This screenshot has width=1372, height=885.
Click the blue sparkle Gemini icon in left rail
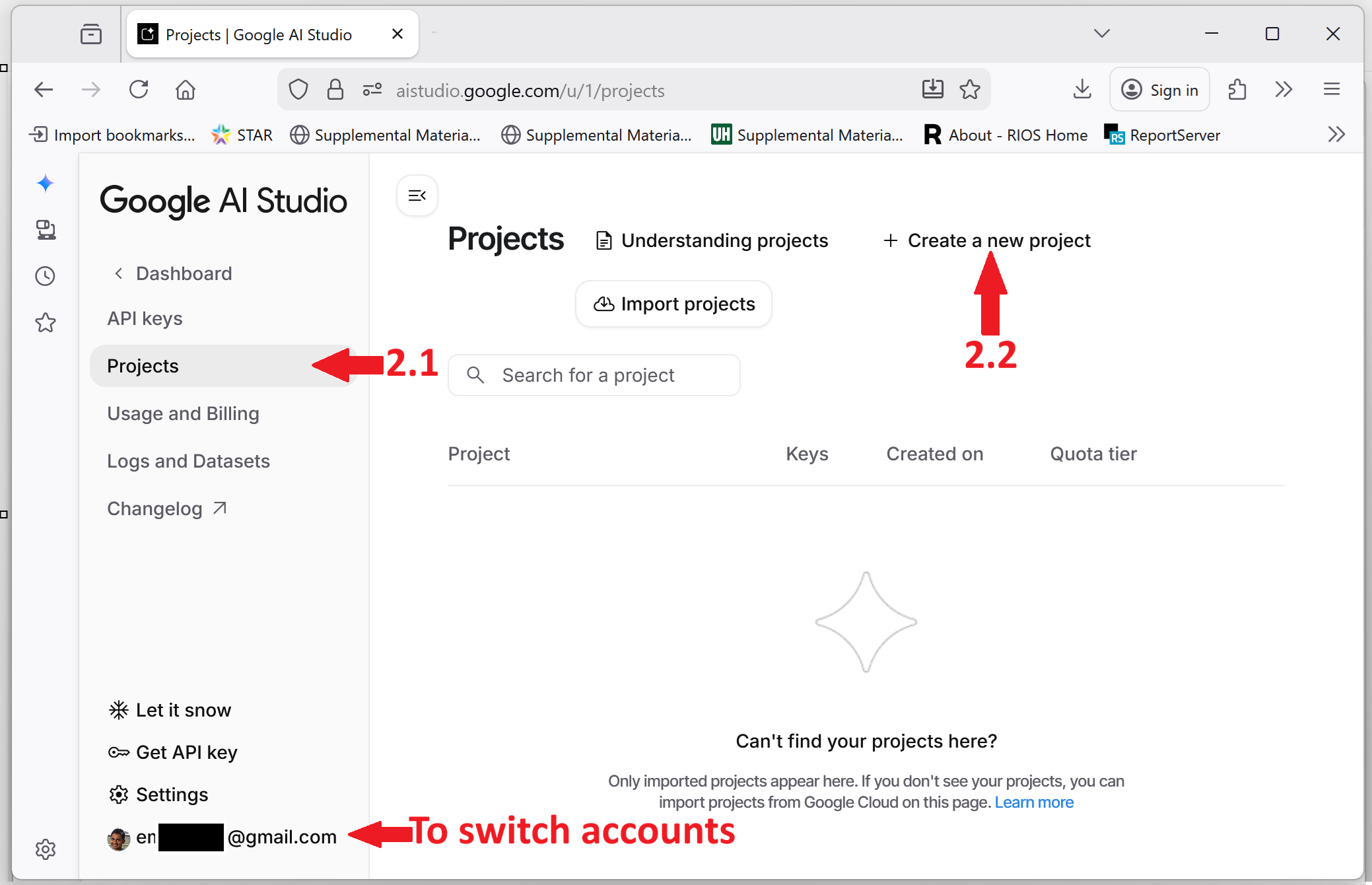pos(45,183)
